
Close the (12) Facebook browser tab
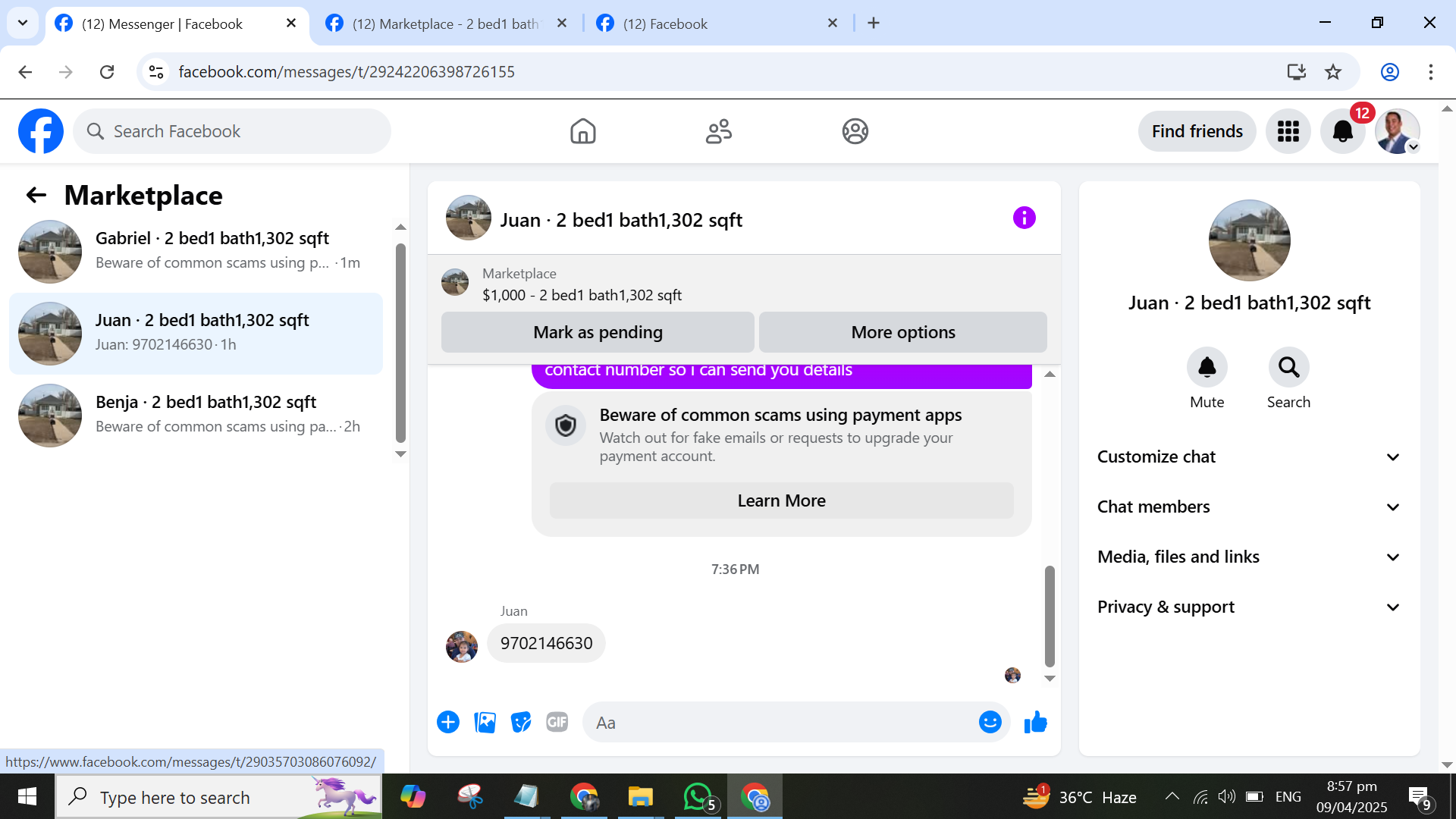point(833,24)
